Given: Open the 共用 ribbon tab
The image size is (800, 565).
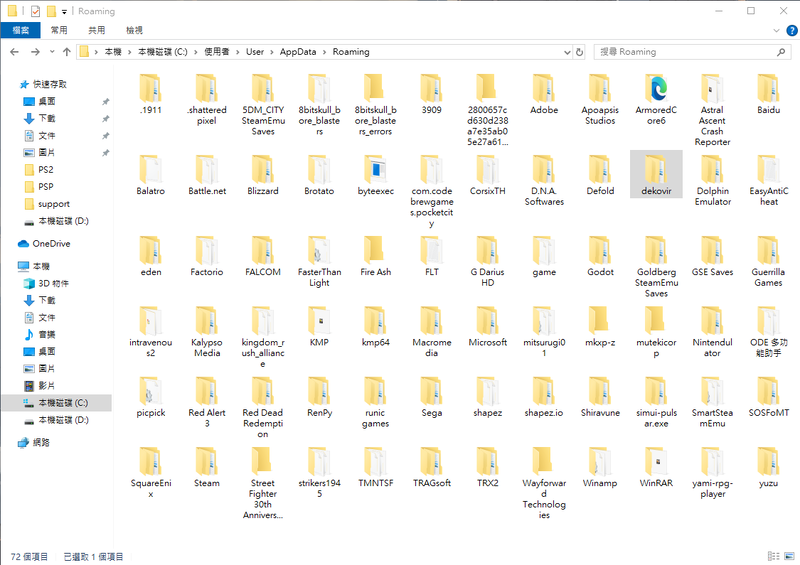Looking at the screenshot, I should click(x=96, y=30).
